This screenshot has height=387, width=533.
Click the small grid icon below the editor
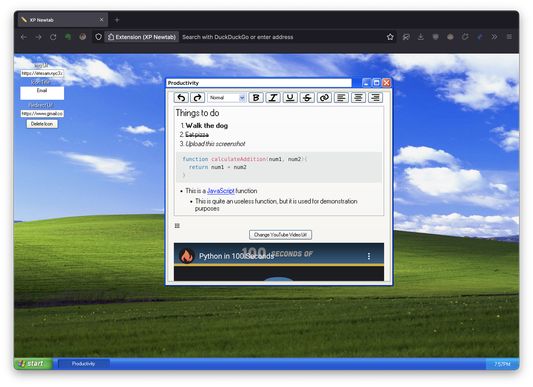(x=177, y=225)
